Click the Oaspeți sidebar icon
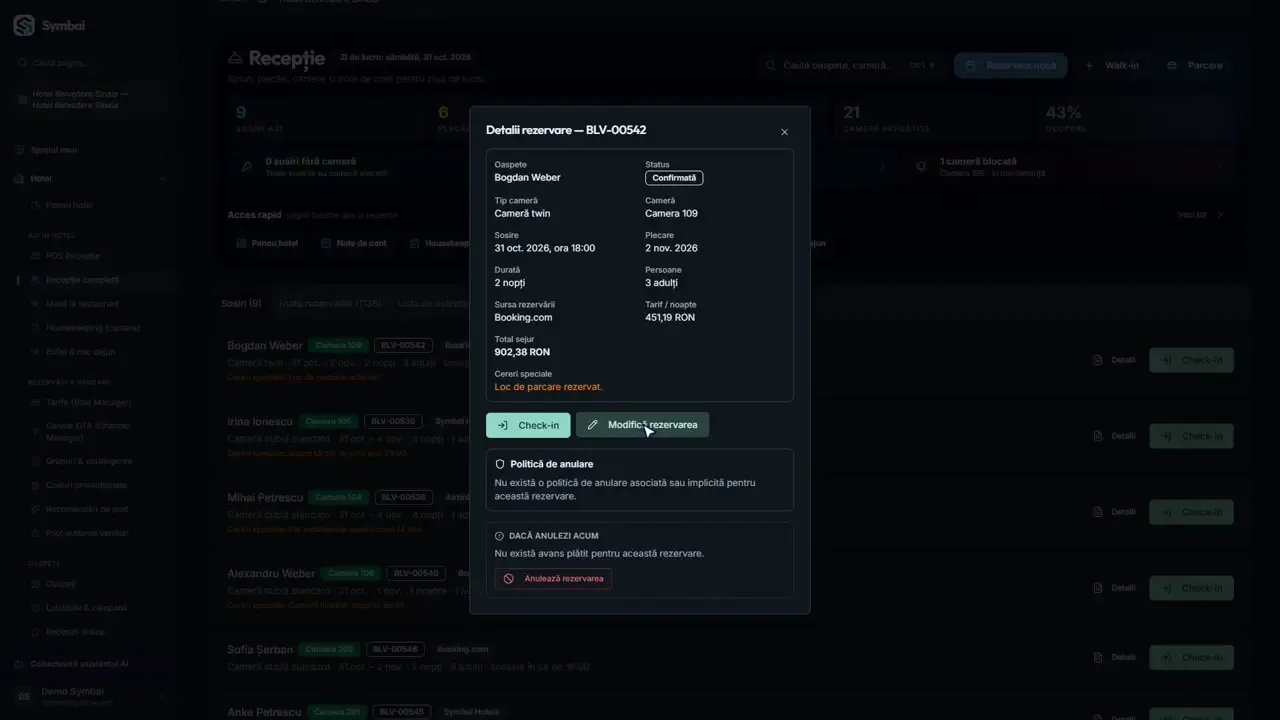This screenshot has height=720, width=1280. (35, 584)
